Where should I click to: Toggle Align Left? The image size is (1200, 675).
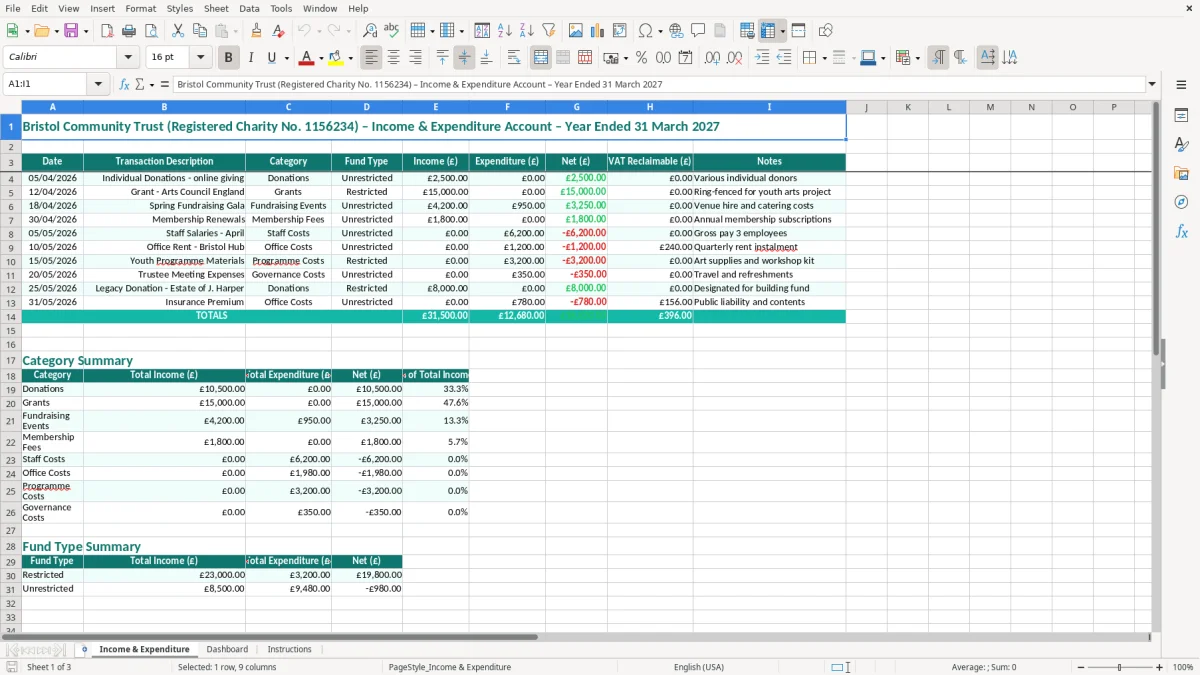[x=372, y=58]
